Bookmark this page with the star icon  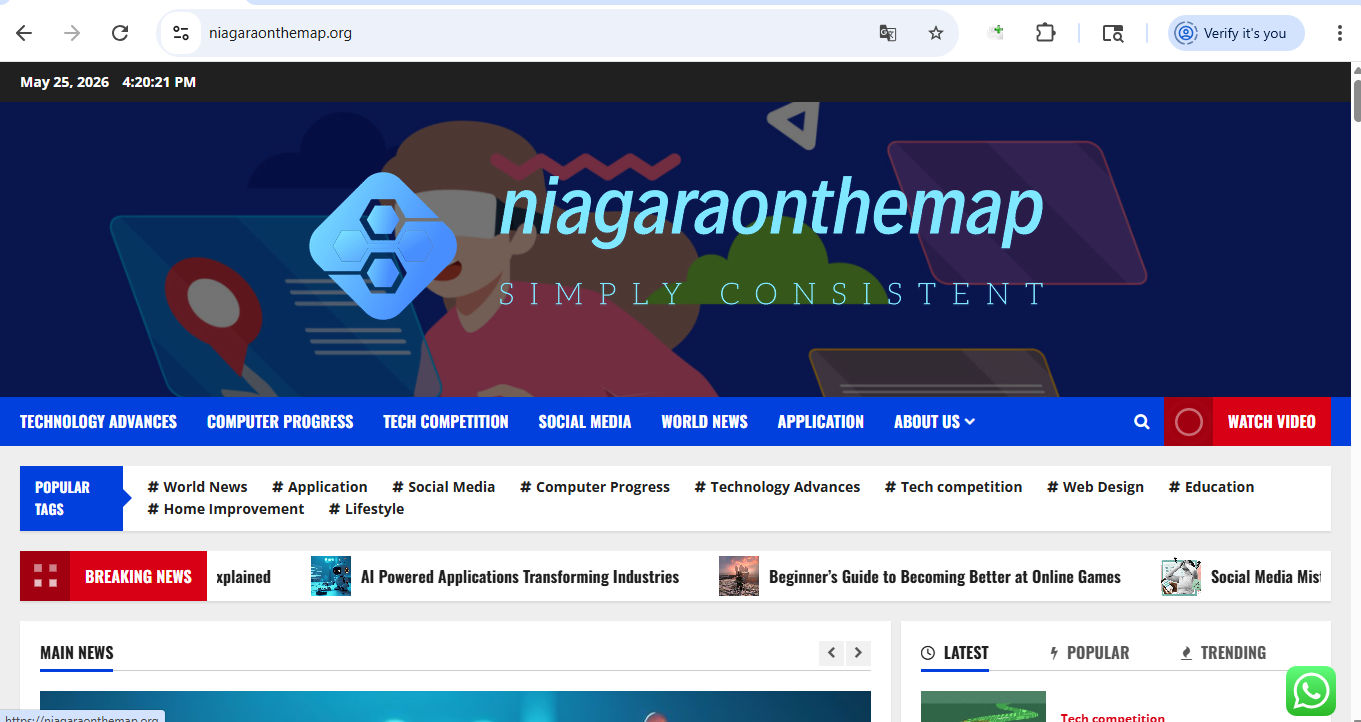pyautogui.click(x=936, y=33)
